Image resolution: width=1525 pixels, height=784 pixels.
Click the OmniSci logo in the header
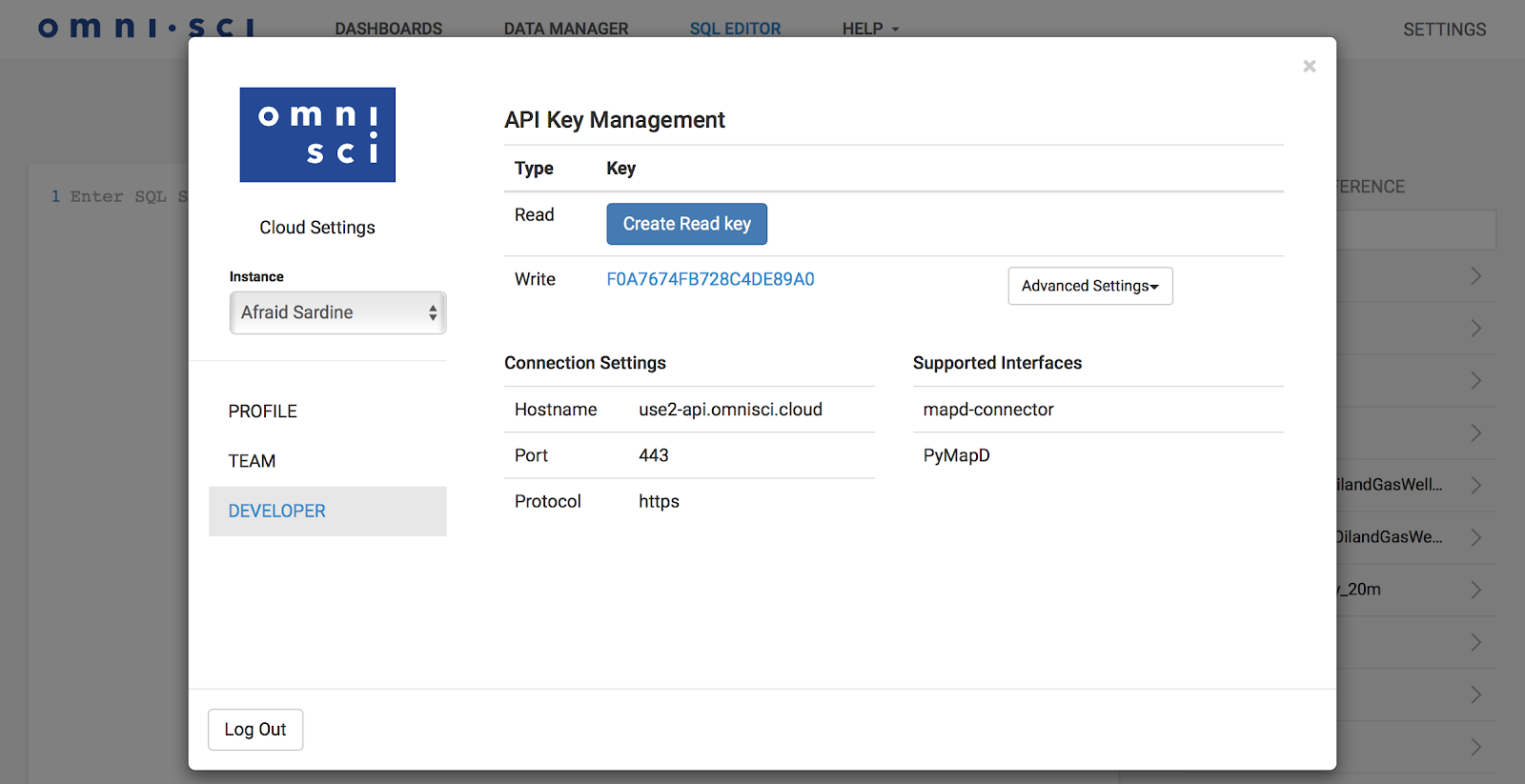[x=146, y=27]
